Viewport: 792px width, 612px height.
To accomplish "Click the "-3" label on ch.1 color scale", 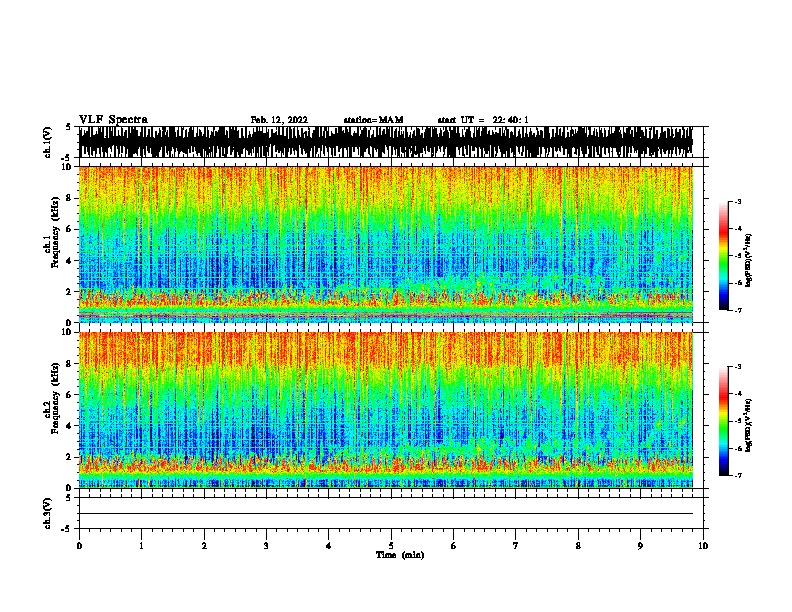I will [x=738, y=201].
